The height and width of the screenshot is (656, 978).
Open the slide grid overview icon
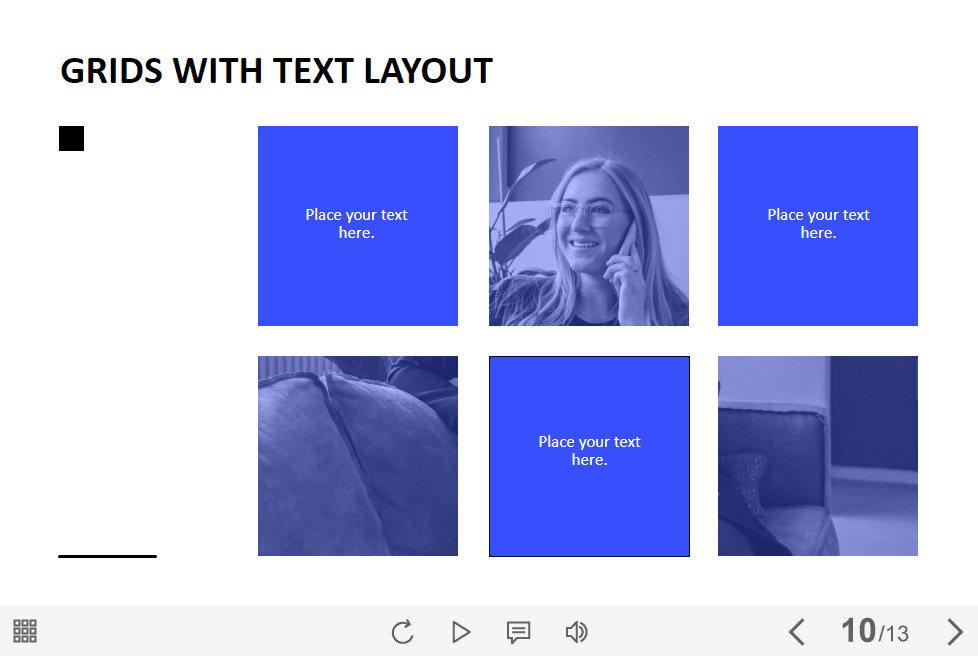[25, 631]
